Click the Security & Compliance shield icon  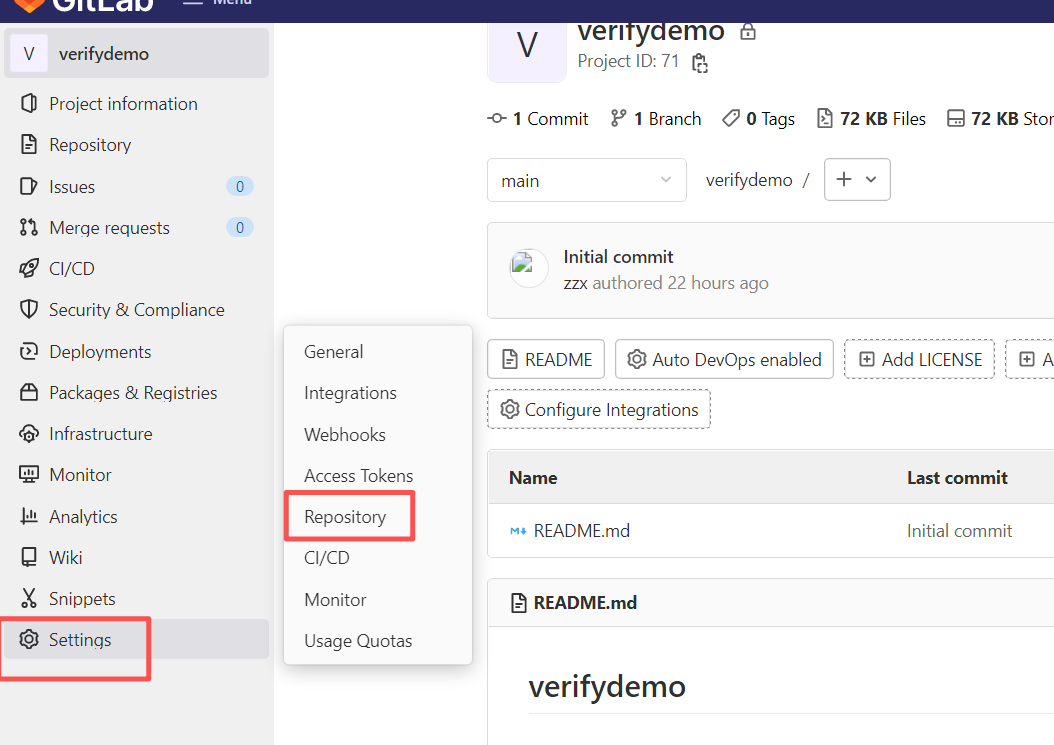click(29, 309)
